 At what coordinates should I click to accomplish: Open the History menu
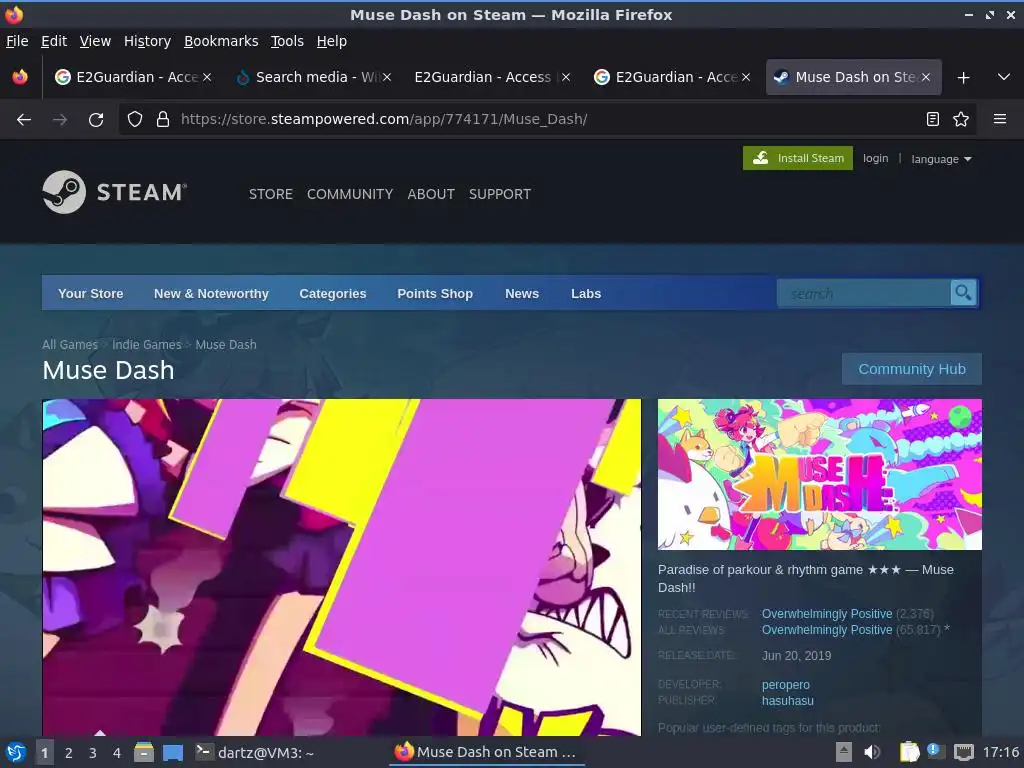coord(147,41)
